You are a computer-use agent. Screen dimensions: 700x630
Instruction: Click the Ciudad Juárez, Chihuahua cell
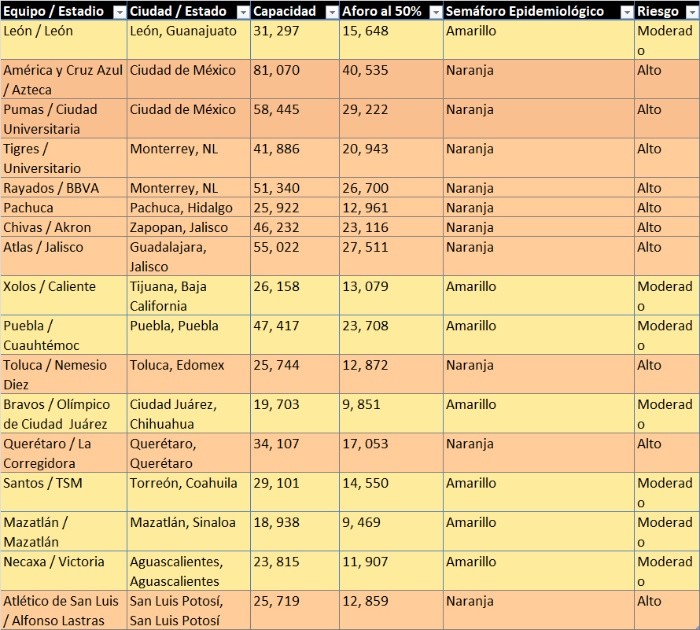(x=187, y=414)
